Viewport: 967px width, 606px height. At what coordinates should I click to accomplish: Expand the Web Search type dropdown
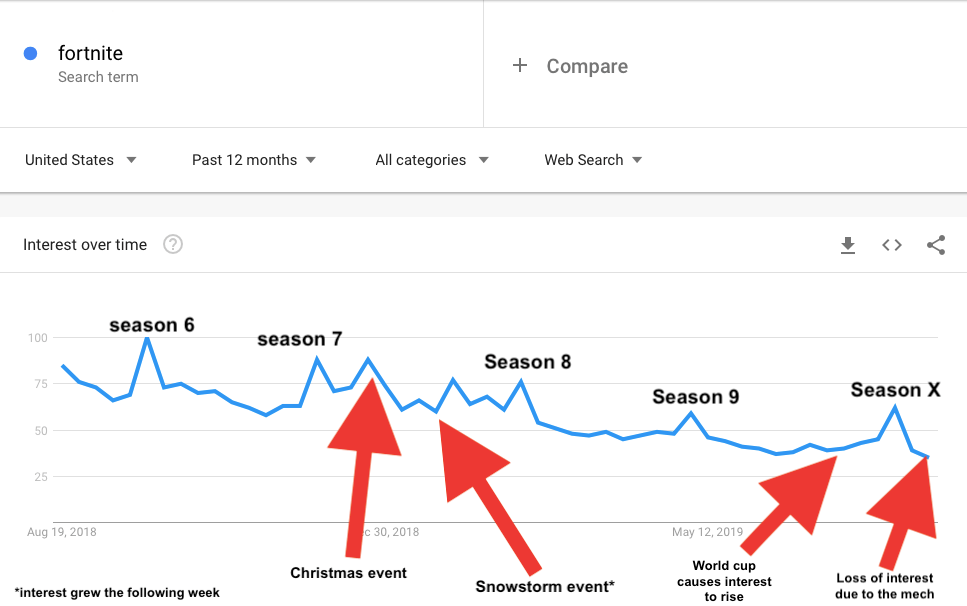click(x=593, y=160)
